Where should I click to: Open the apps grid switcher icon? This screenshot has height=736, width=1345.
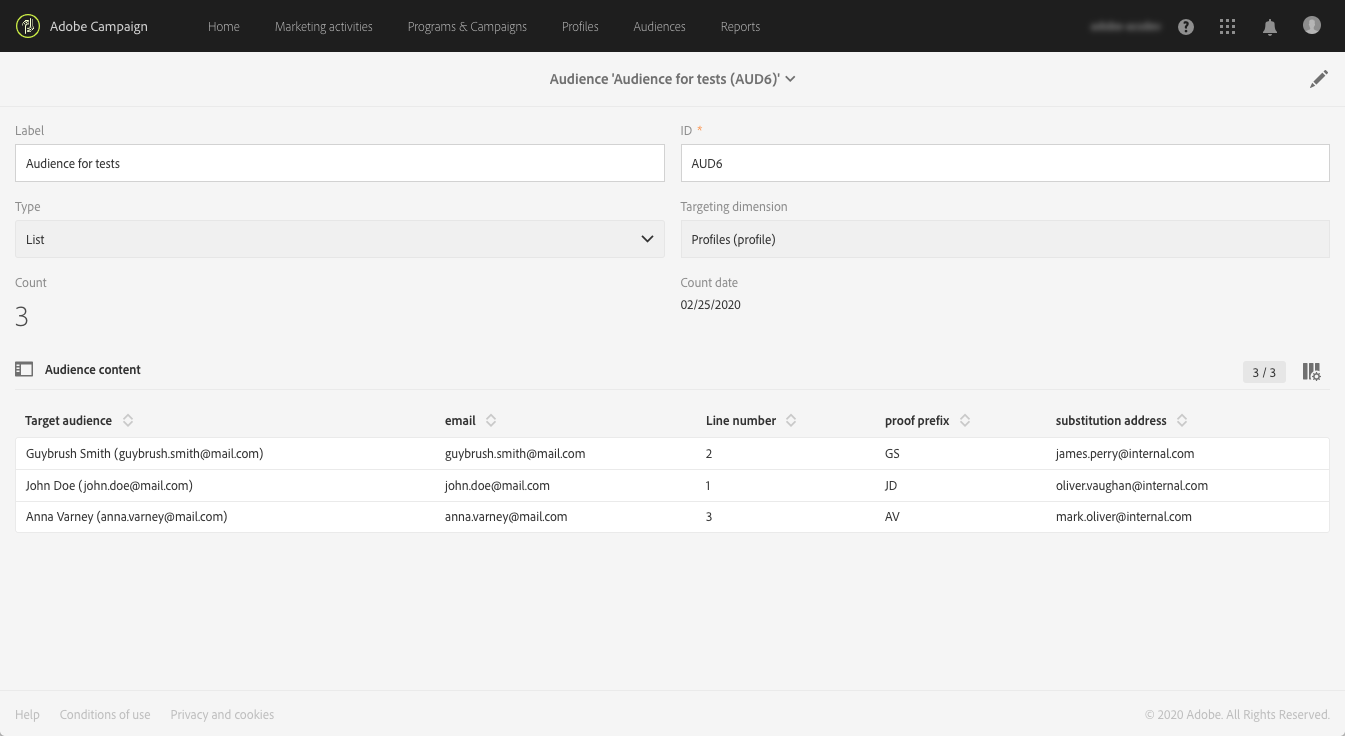pyautogui.click(x=1228, y=27)
